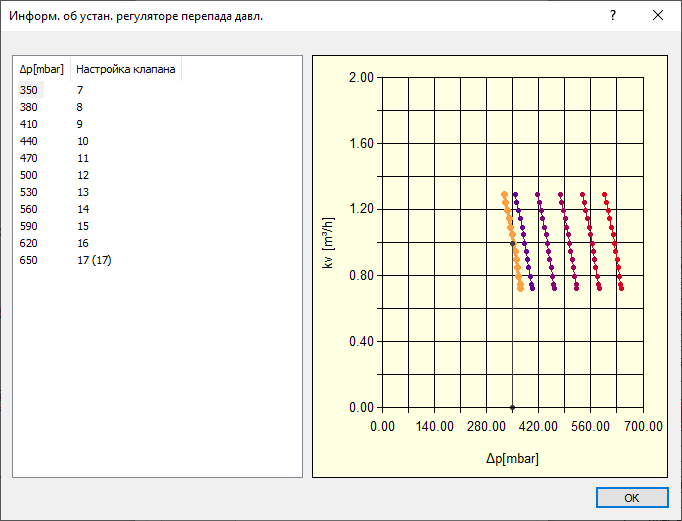Click the help question mark icon
The image size is (682, 521).
point(613,16)
